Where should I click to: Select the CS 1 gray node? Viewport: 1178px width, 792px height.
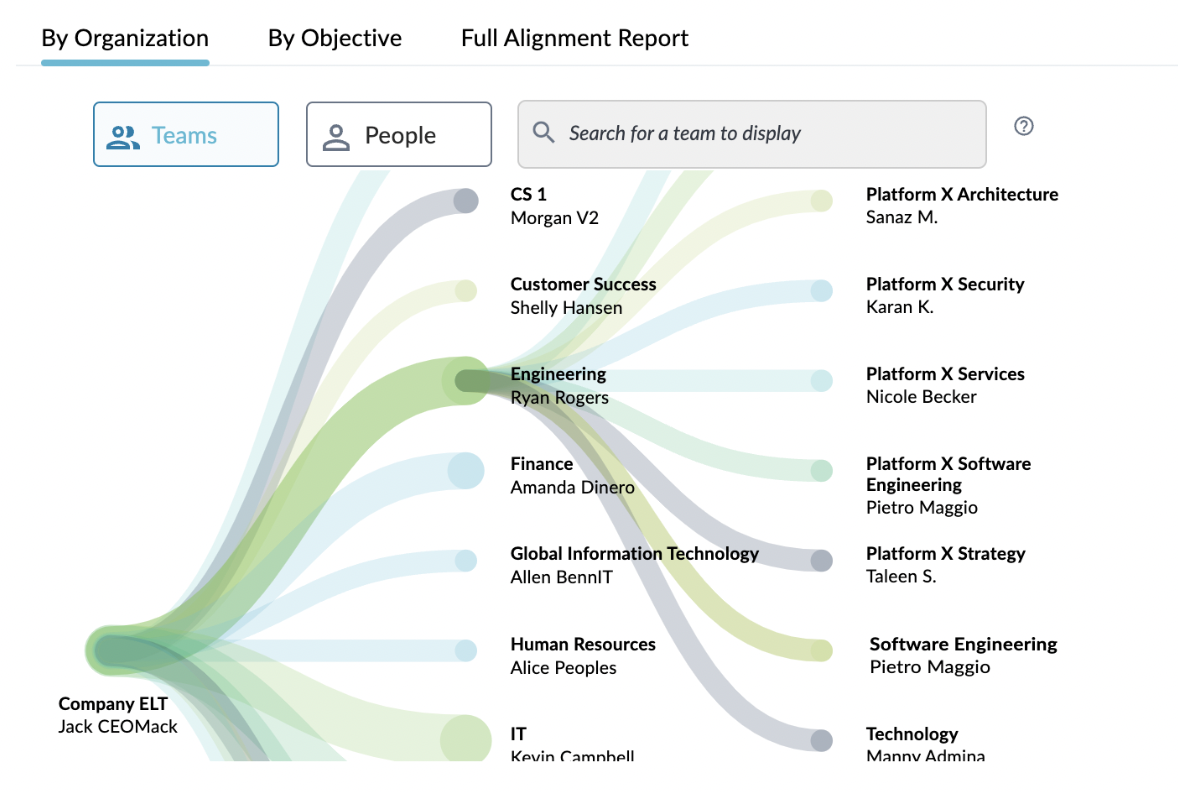coord(466,201)
